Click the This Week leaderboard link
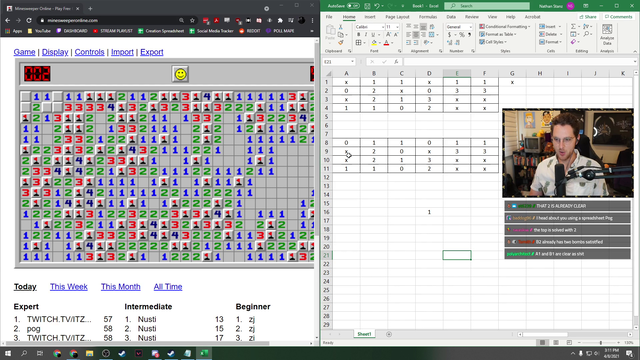 click(x=69, y=287)
